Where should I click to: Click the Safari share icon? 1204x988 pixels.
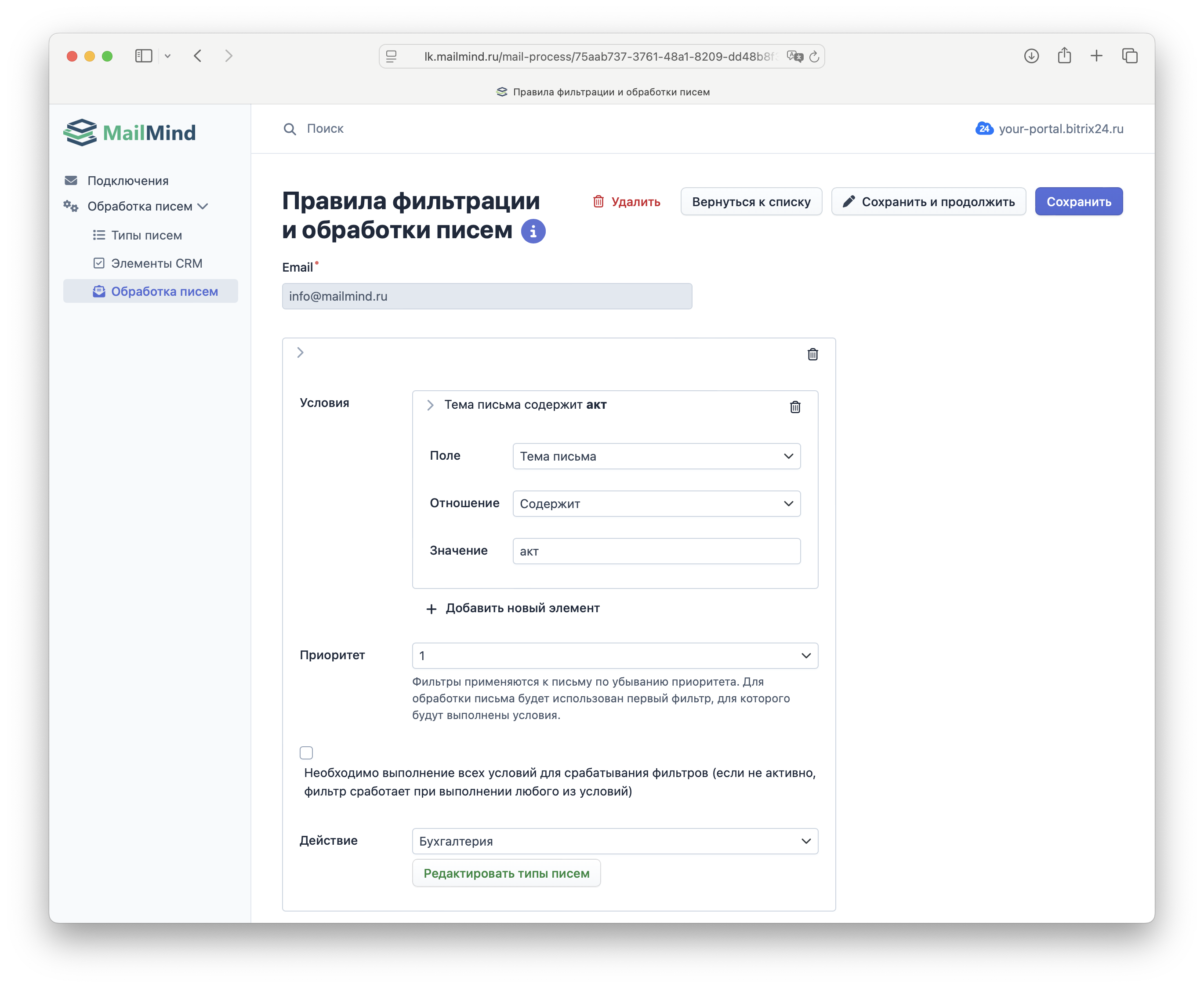(x=1064, y=56)
